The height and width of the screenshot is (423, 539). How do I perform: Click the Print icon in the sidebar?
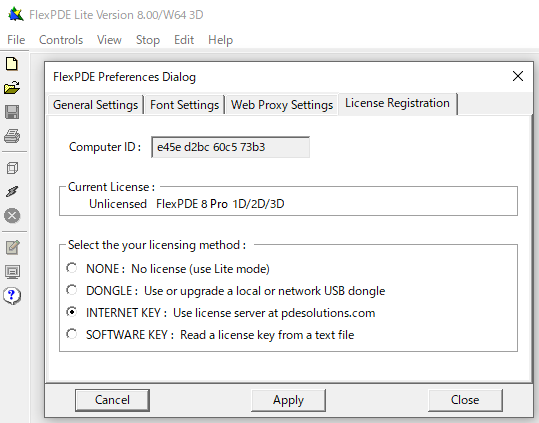pyautogui.click(x=12, y=136)
